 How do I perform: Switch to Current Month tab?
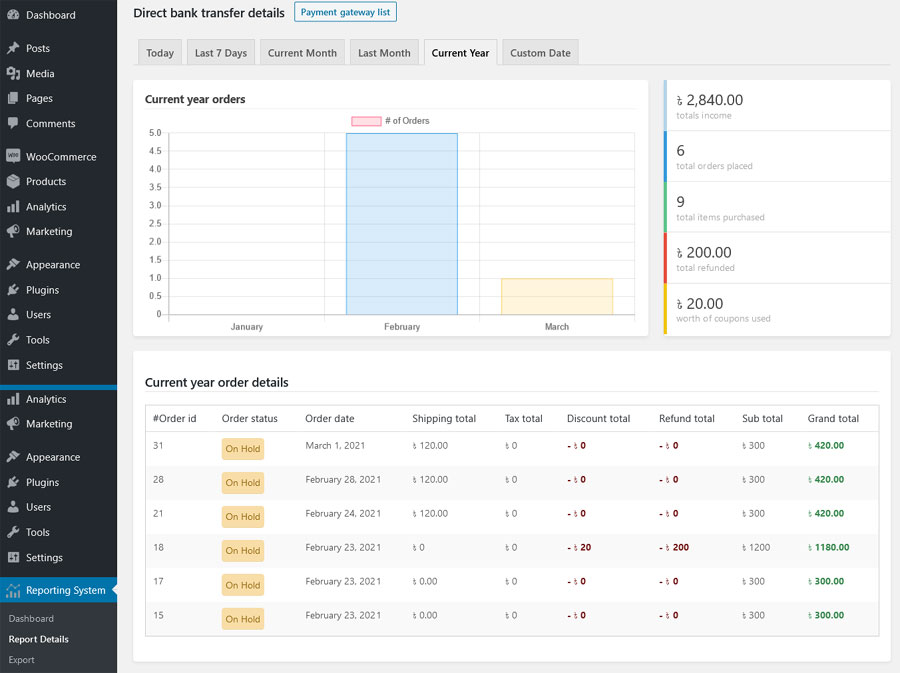point(302,53)
